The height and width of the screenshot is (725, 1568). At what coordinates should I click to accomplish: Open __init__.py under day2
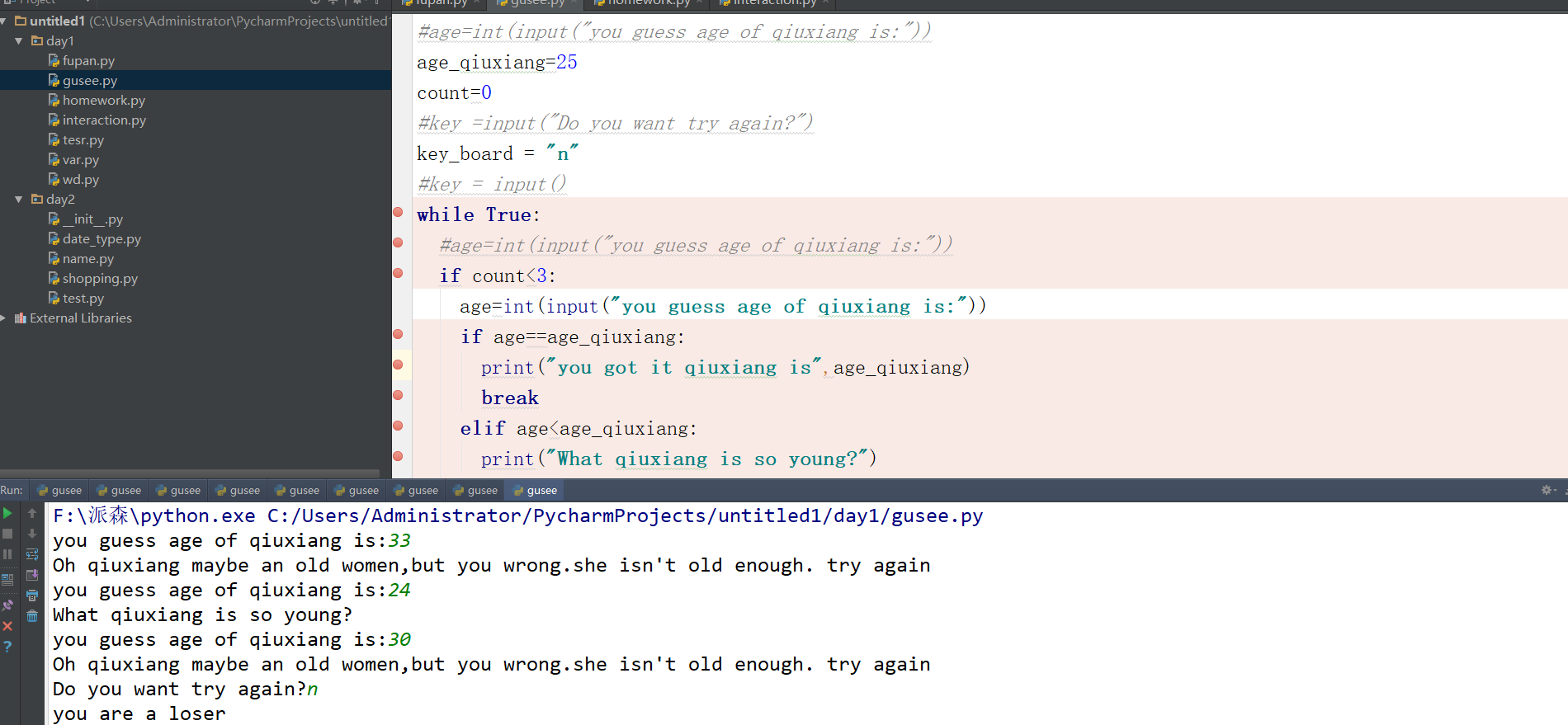92,219
